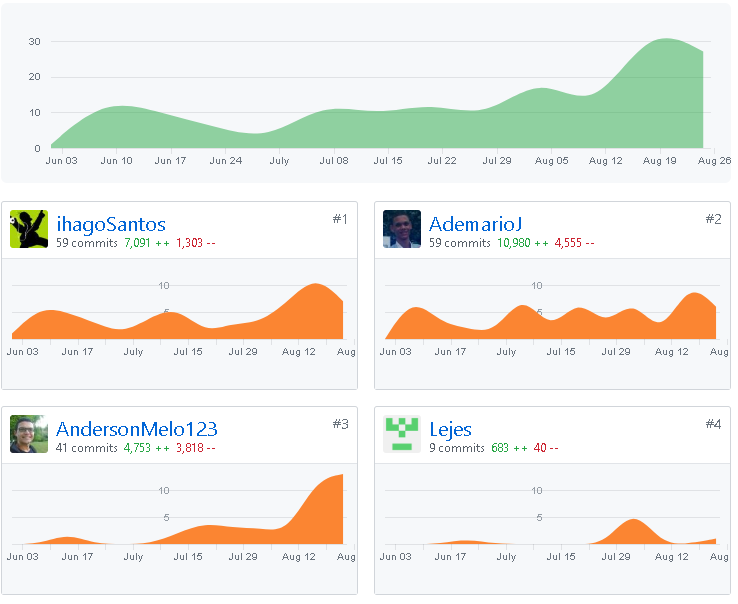
Task: View ihagoSantos 59 commits
Action: point(87,243)
